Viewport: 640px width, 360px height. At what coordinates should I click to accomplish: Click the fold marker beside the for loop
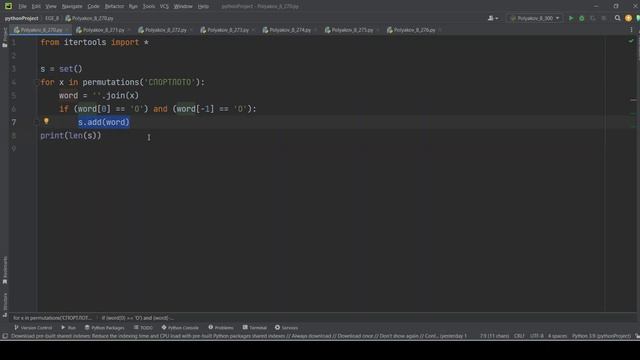point(37,82)
